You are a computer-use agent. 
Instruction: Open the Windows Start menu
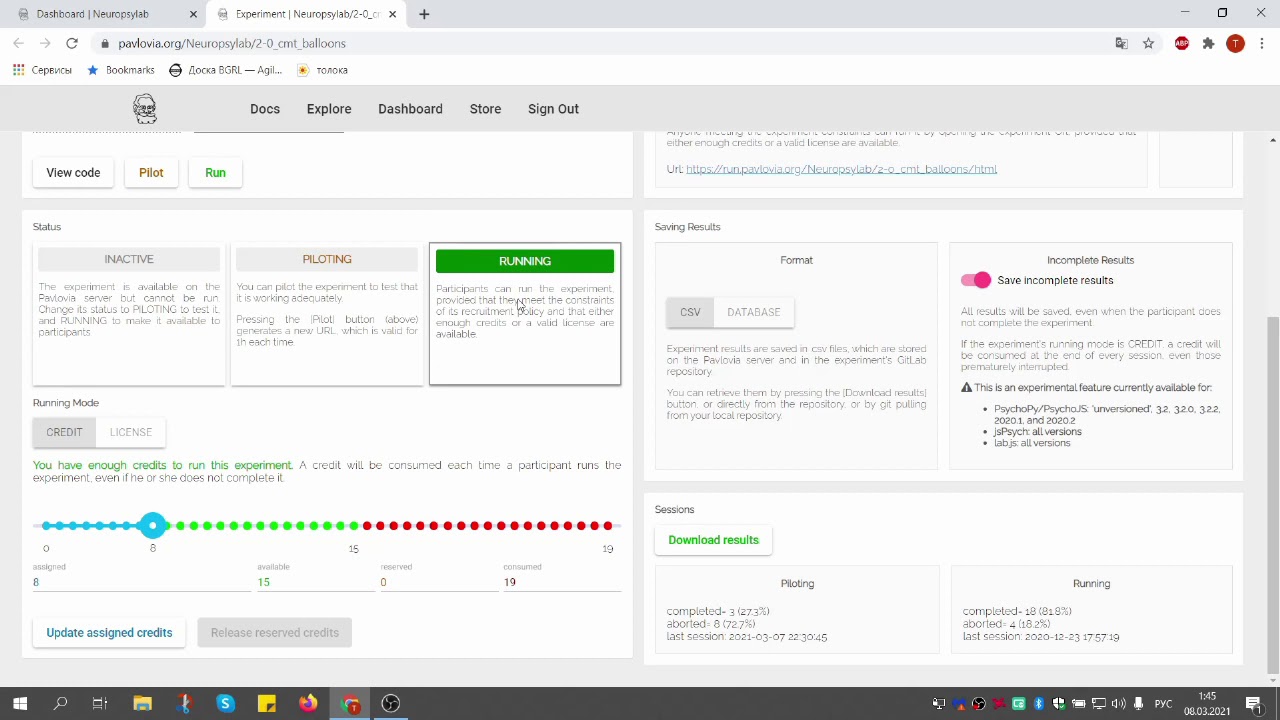coord(20,703)
